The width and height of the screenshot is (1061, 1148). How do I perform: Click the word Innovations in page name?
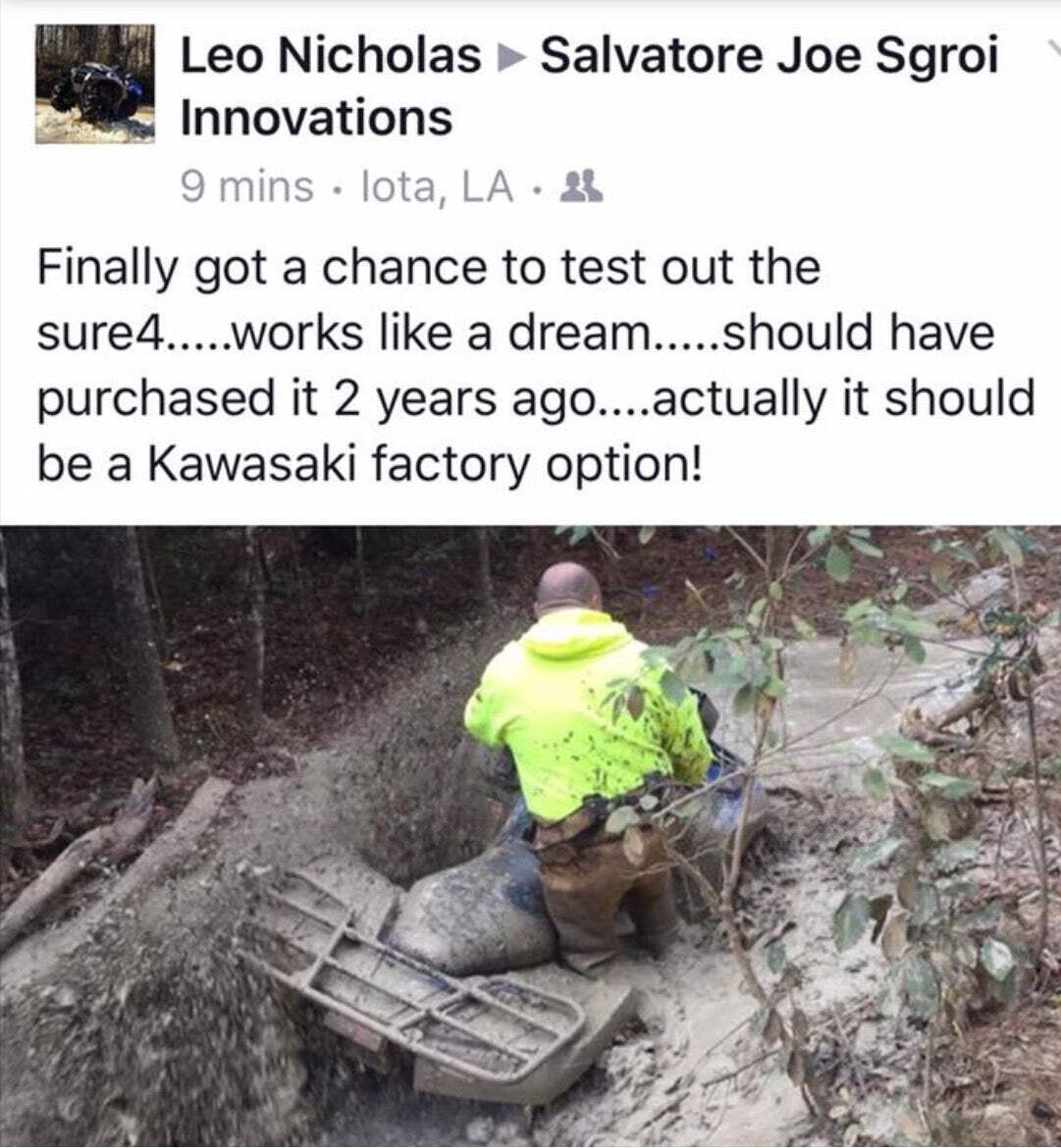point(316,118)
